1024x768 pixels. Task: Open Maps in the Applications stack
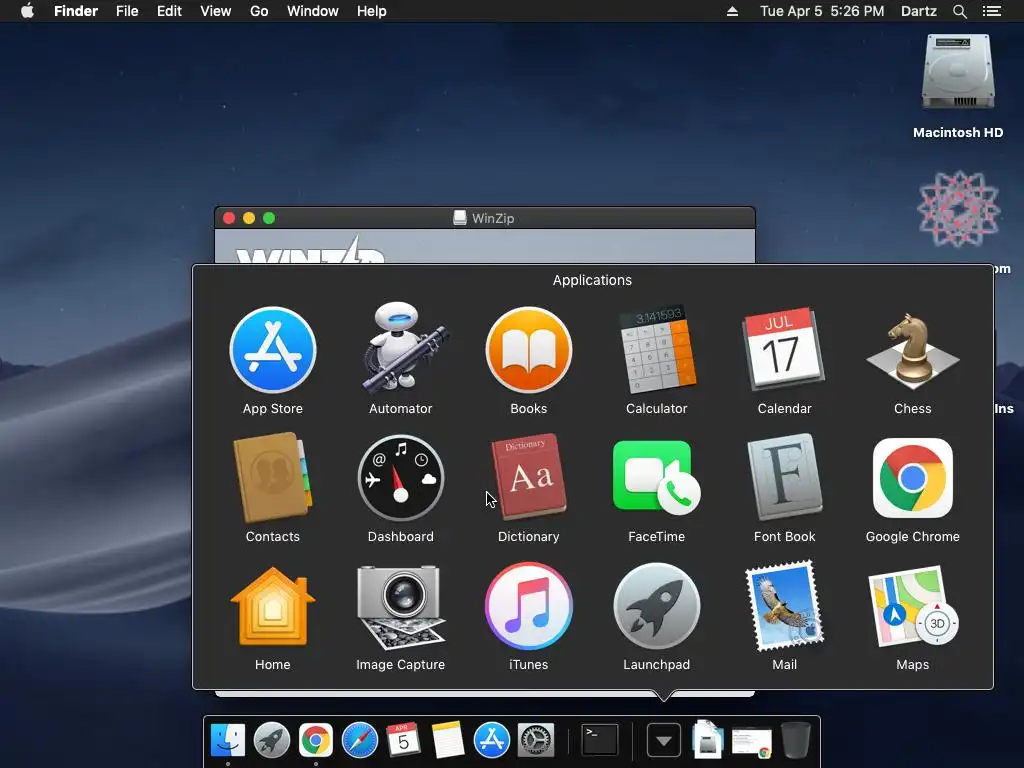tap(912, 606)
